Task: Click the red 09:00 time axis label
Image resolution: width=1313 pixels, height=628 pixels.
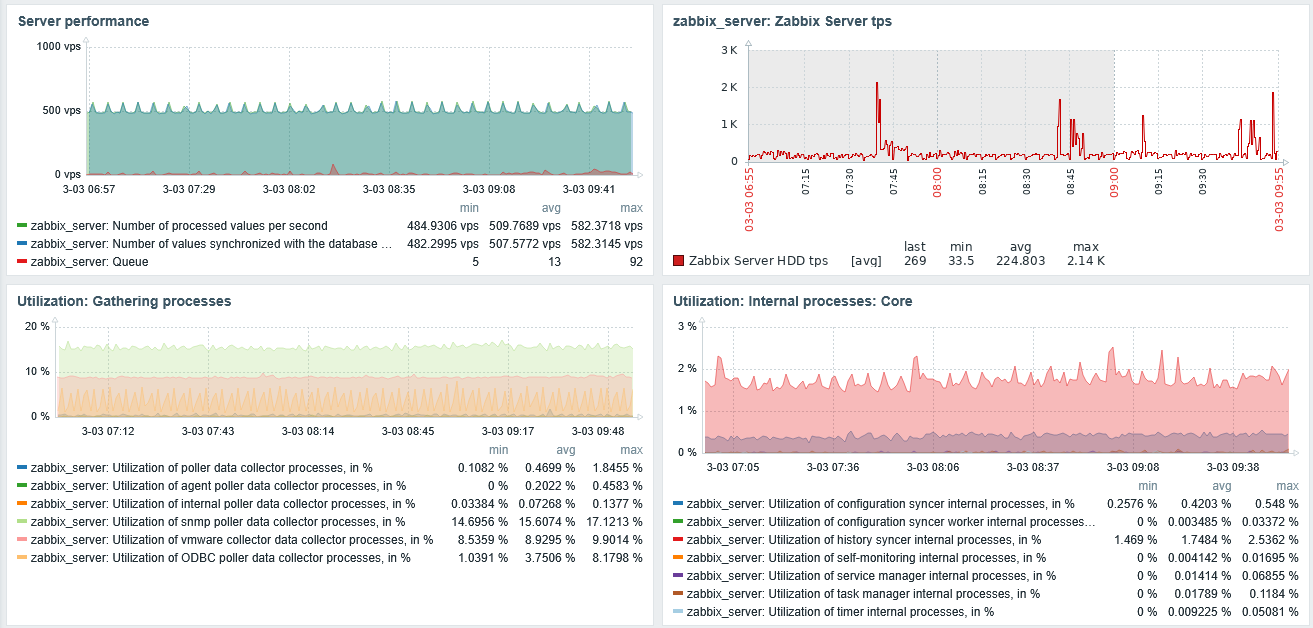Action: click(x=1115, y=184)
